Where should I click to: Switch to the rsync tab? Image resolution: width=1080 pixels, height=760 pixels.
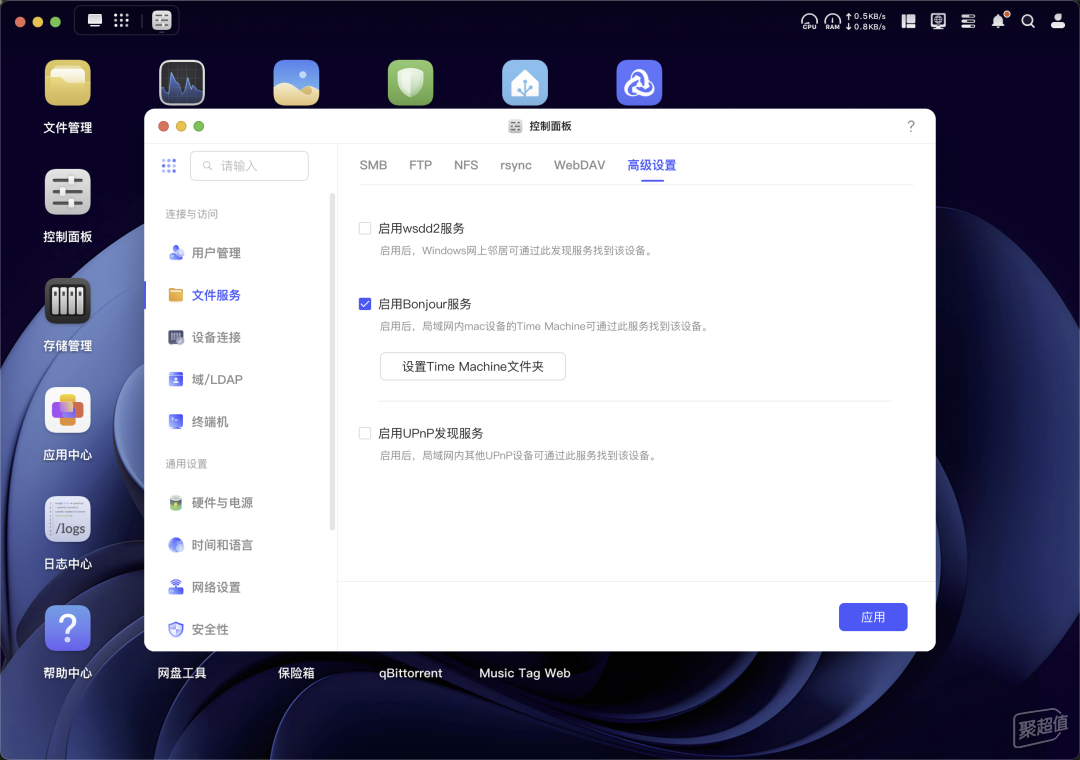click(x=516, y=165)
